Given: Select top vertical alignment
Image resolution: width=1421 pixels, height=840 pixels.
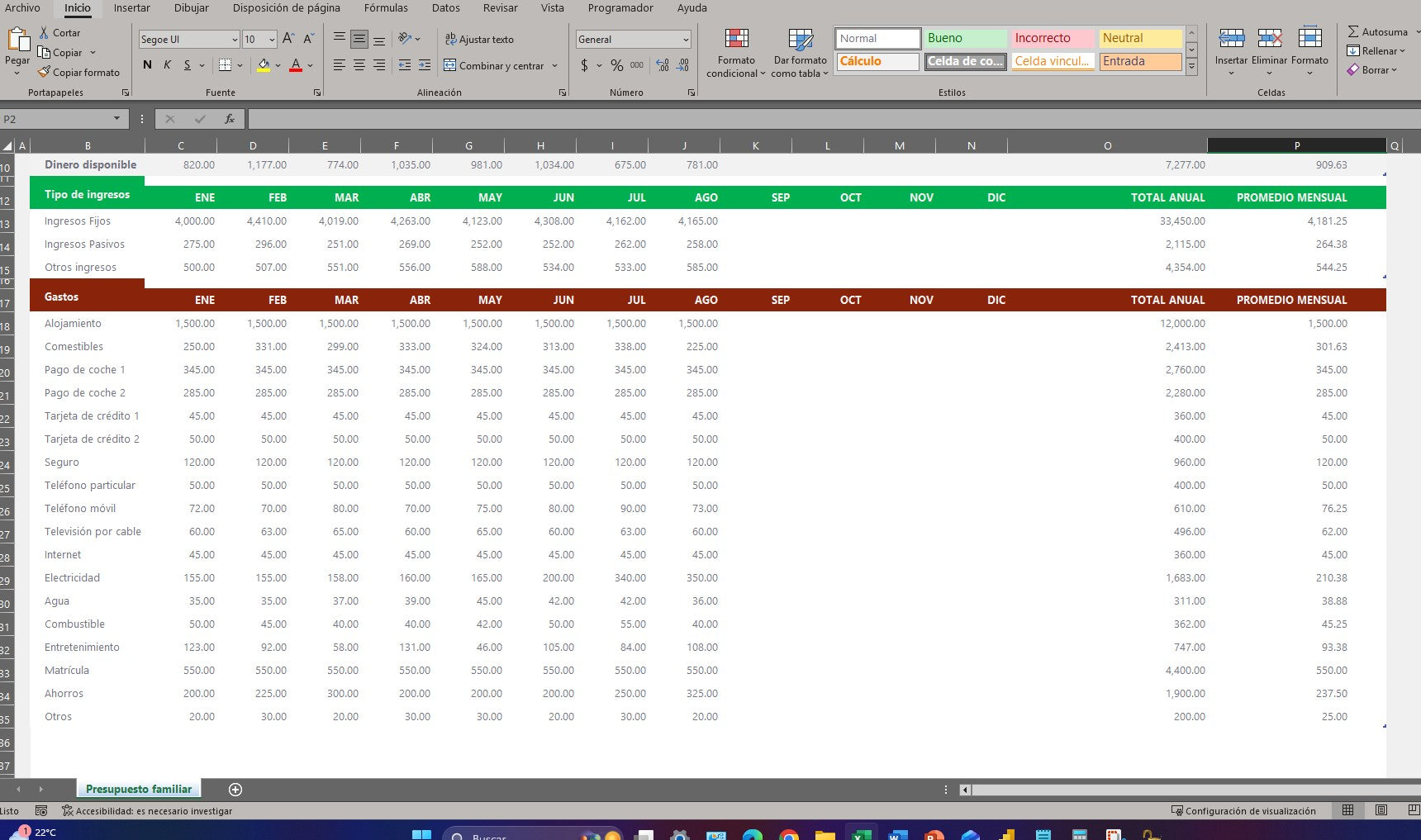Looking at the screenshot, I should 340,39.
